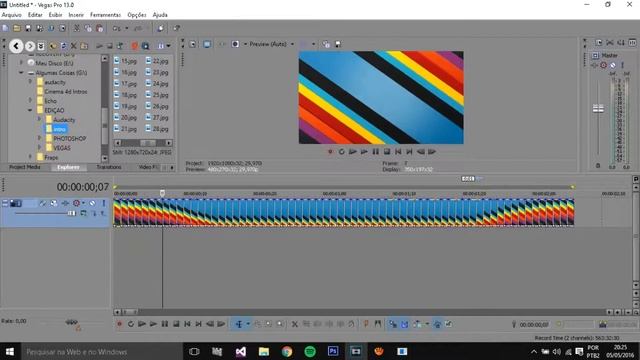The height and width of the screenshot is (360, 640).
Task: Select file 15.jpg in Explorer
Action: pos(125,61)
